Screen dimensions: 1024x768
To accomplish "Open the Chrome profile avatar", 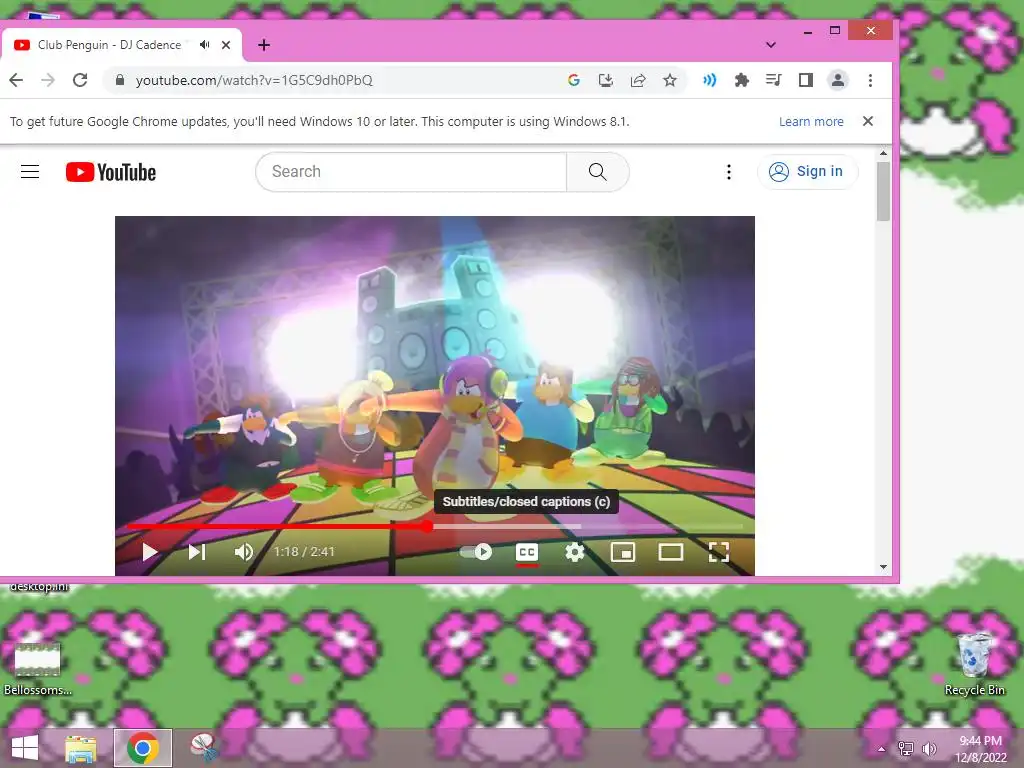I will tap(838, 80).
